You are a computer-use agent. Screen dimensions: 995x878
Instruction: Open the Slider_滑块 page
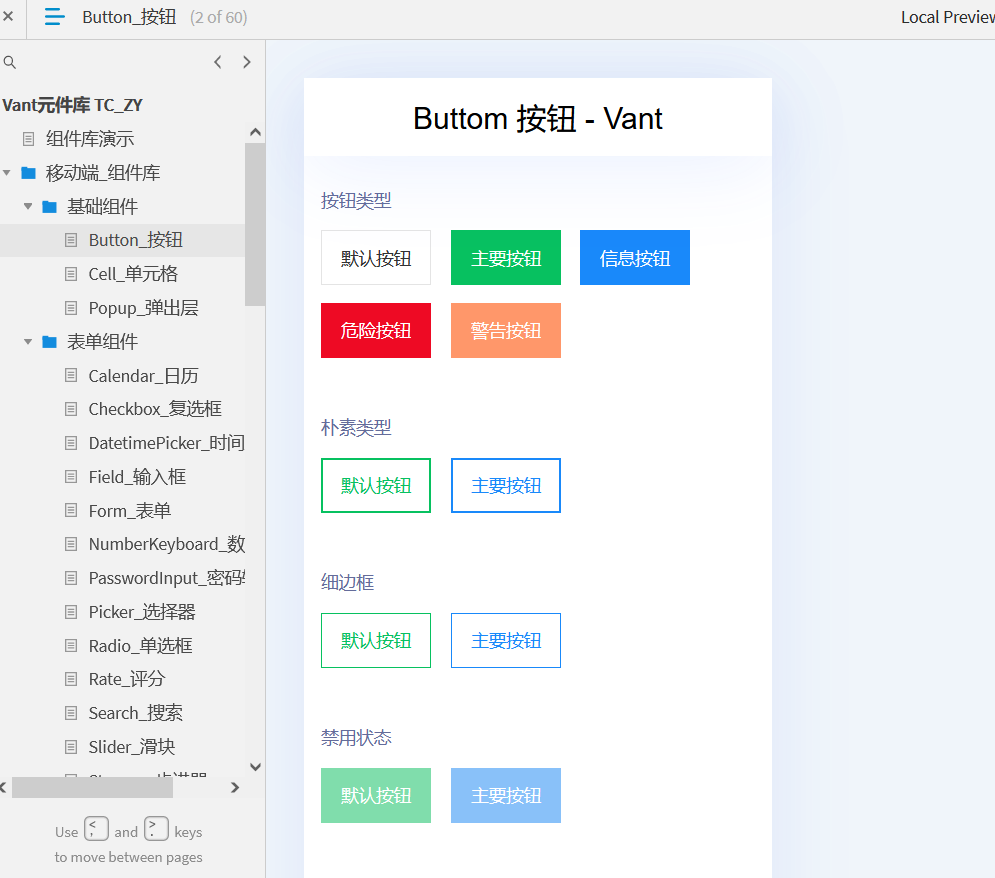pyautogui.click(x=132, y=747)
